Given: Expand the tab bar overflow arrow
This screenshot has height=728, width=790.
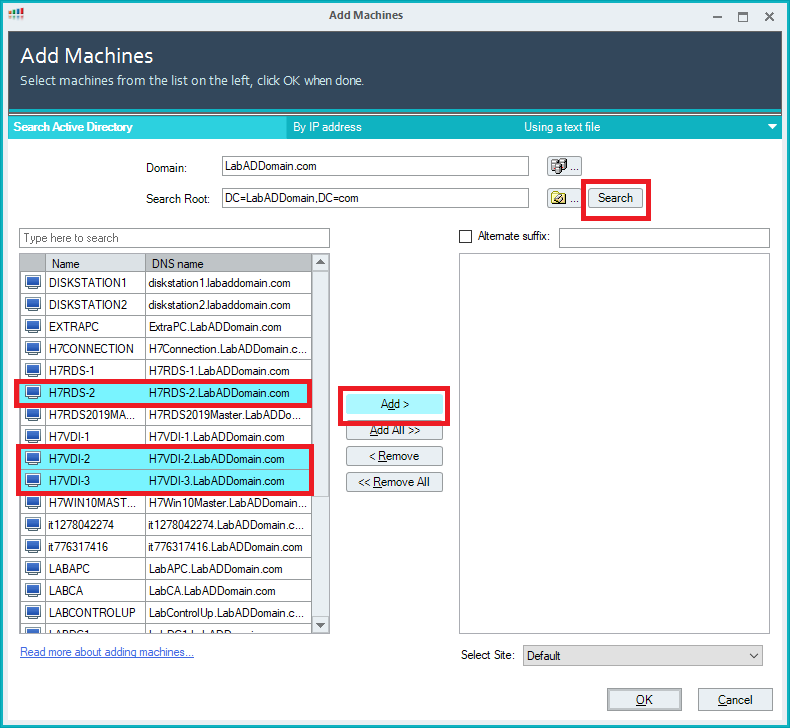Looking at the screenshot, I should pos(772,127).
